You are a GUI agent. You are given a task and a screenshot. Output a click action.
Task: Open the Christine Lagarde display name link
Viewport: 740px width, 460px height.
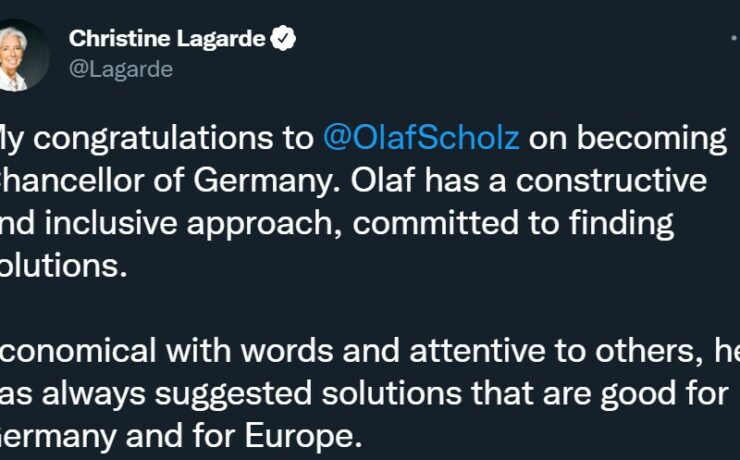point(167,39)
